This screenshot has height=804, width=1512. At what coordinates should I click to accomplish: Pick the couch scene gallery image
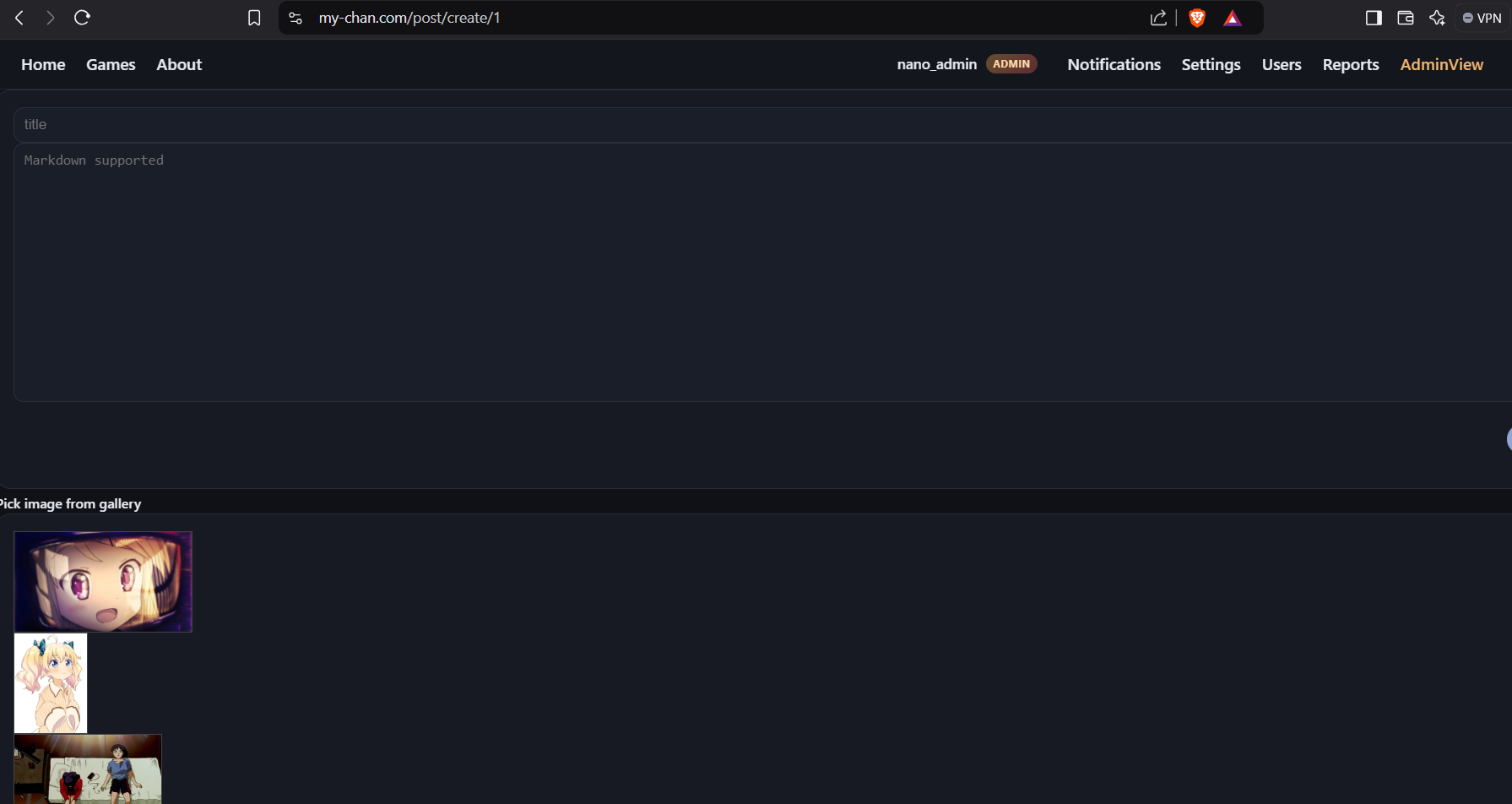tap(88, 769)
